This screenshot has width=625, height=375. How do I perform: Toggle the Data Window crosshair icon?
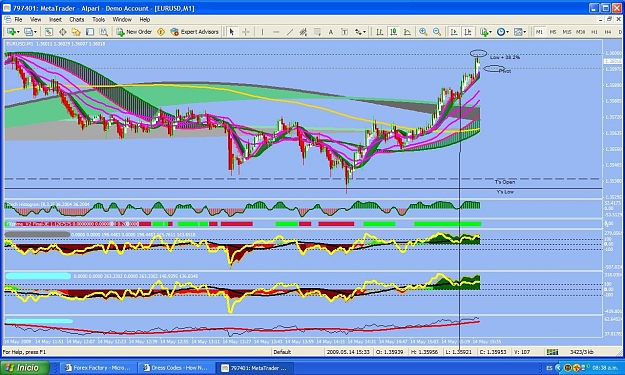point(63,32)
